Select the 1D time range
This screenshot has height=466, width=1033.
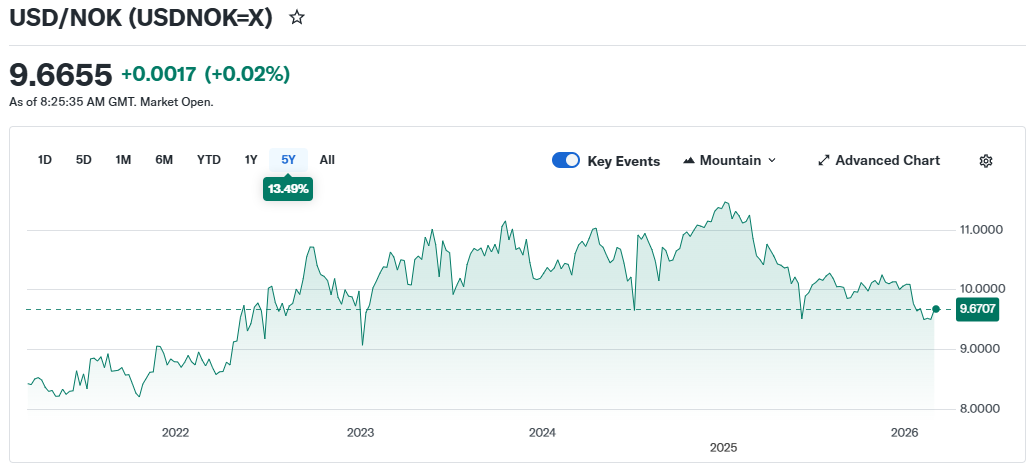click(45, 160)
